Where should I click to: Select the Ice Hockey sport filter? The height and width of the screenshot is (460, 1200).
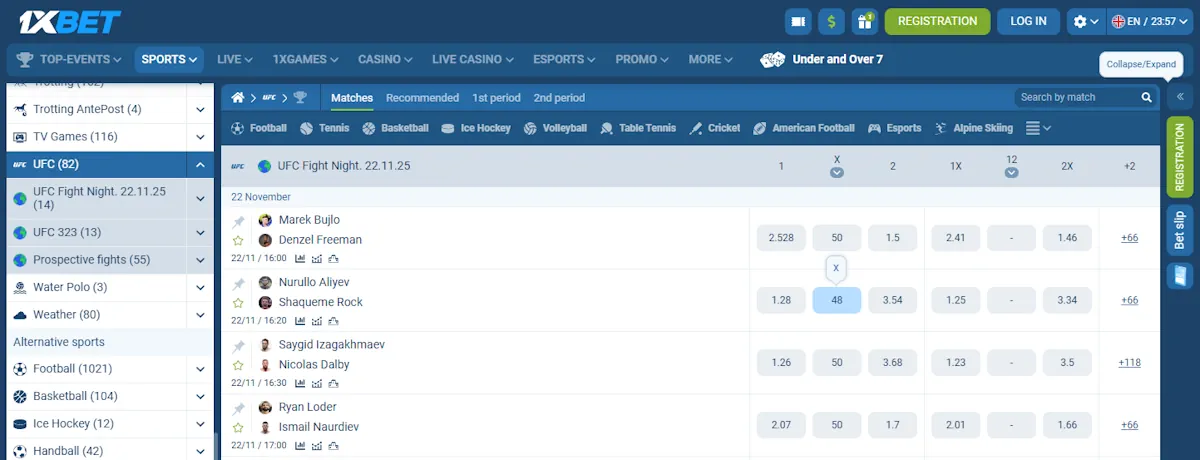click(476, 128)
